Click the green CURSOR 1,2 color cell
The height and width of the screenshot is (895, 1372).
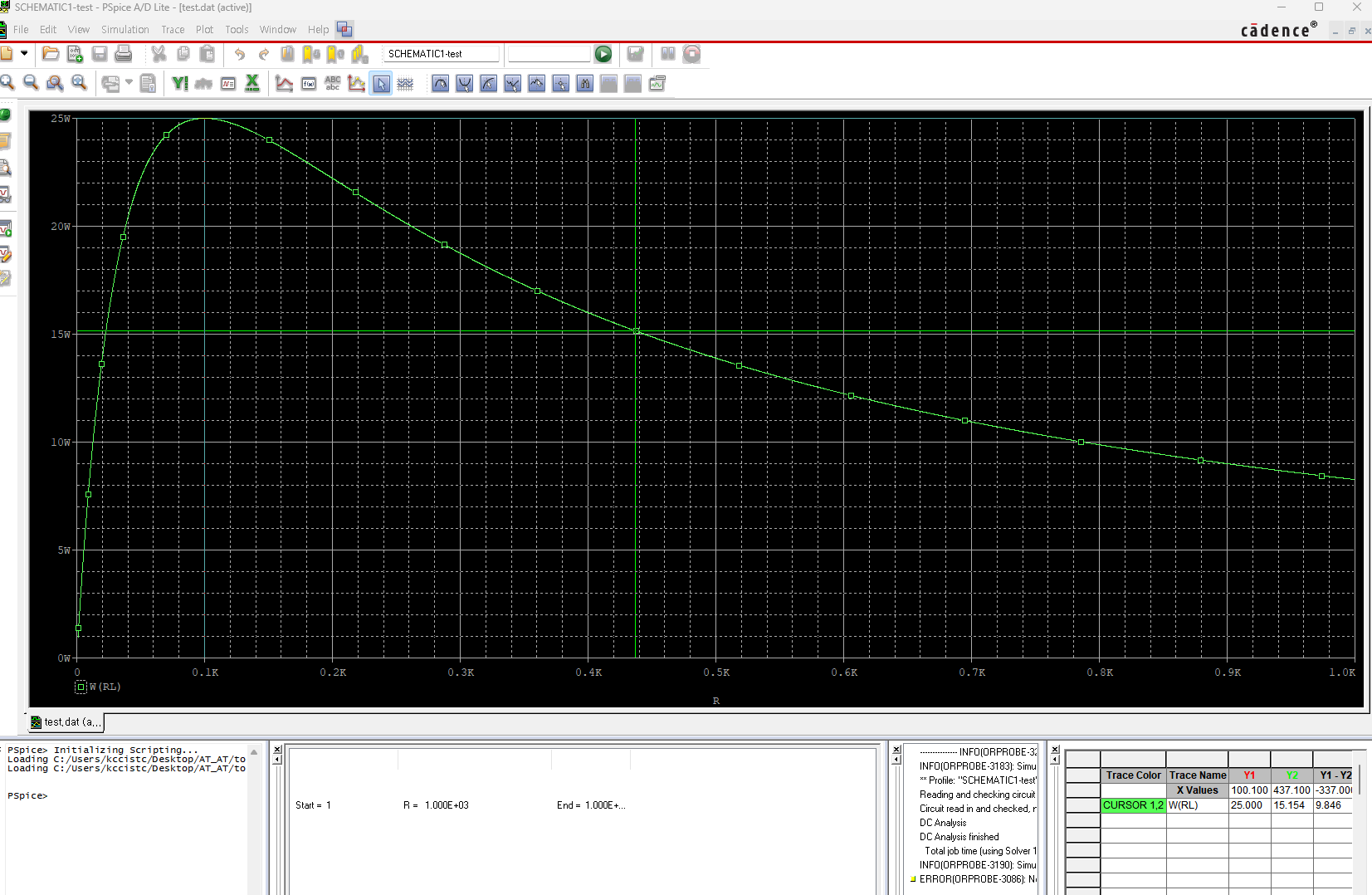tap(1133, 805)
